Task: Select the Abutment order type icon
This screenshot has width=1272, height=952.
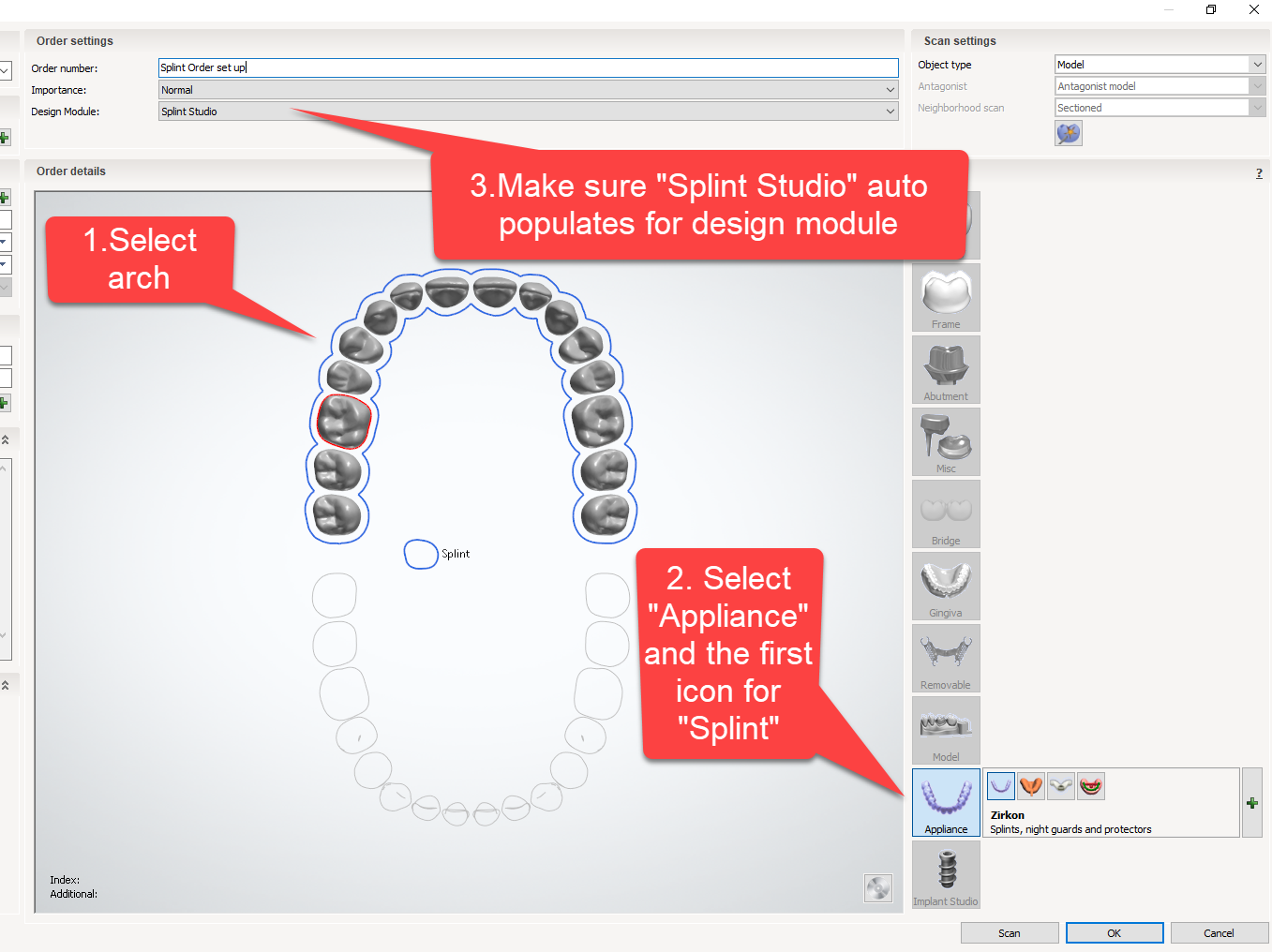Action: [x=945, y=369]
